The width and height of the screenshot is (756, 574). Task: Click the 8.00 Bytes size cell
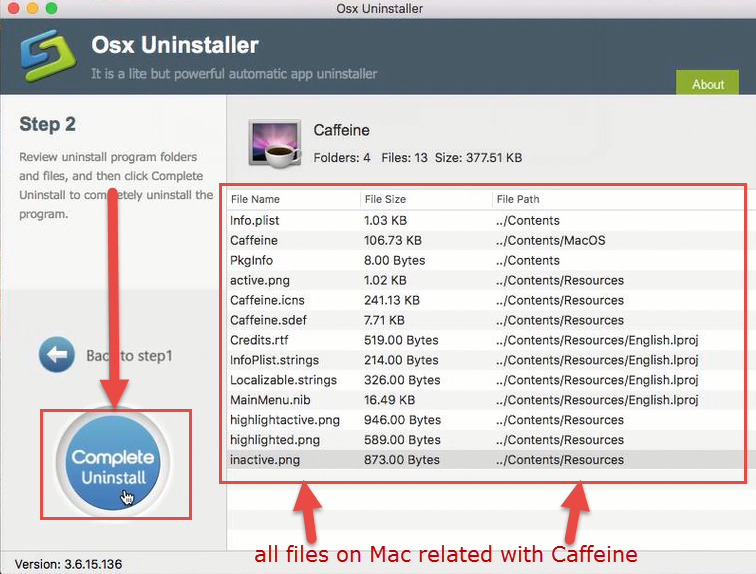click(x=394, y=261)
